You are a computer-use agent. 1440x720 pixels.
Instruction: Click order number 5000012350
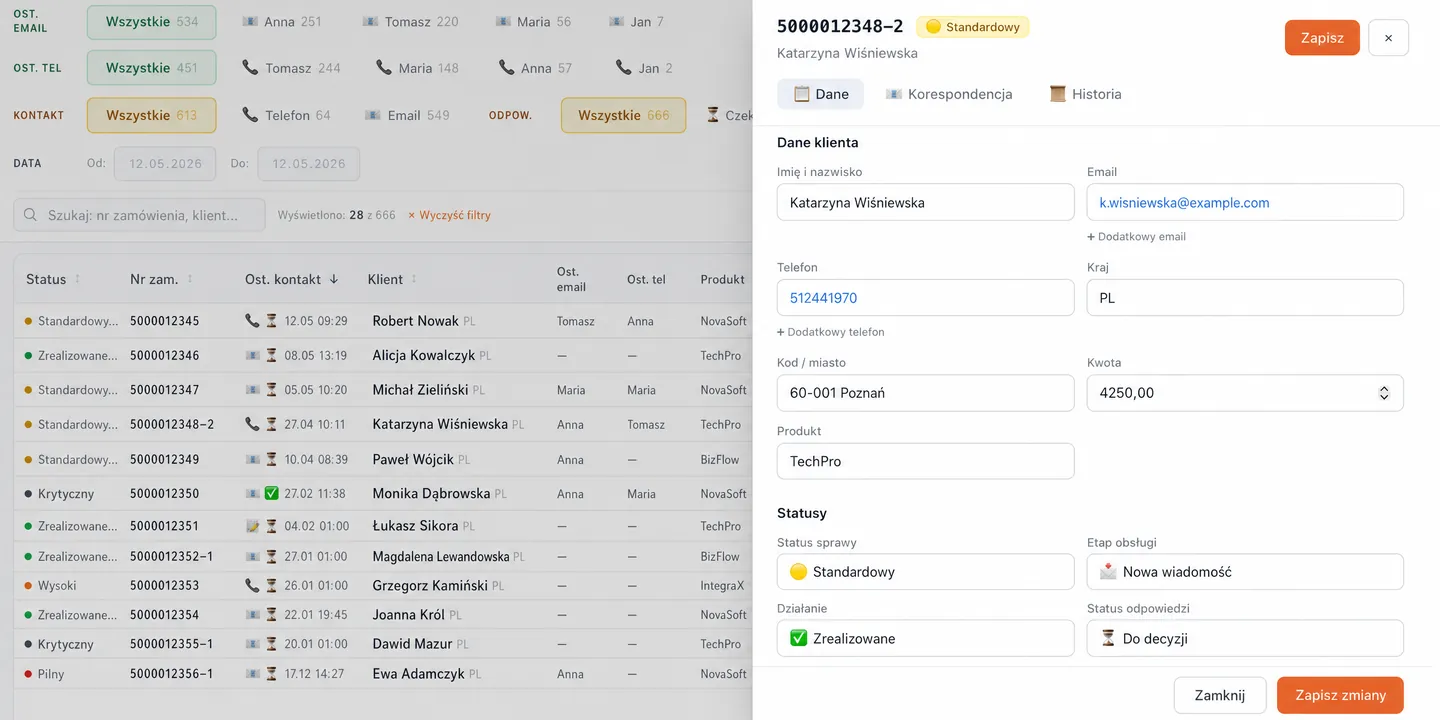point(164,493)
